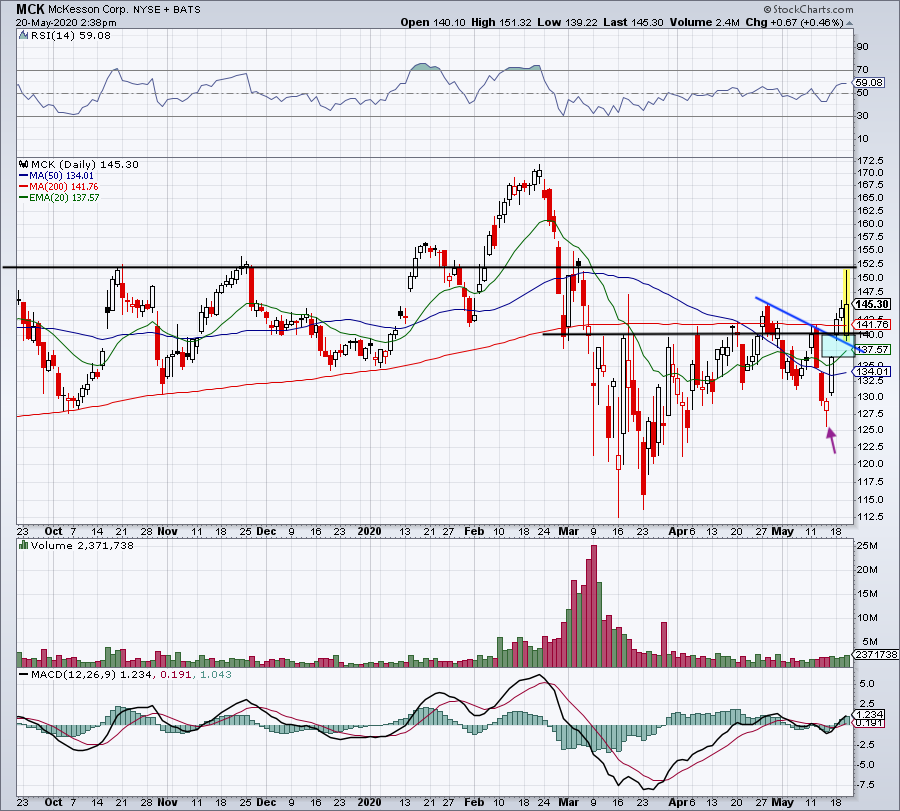Click the Dec label on price chart date axis
900x811 pixels.
coord(266,531)
